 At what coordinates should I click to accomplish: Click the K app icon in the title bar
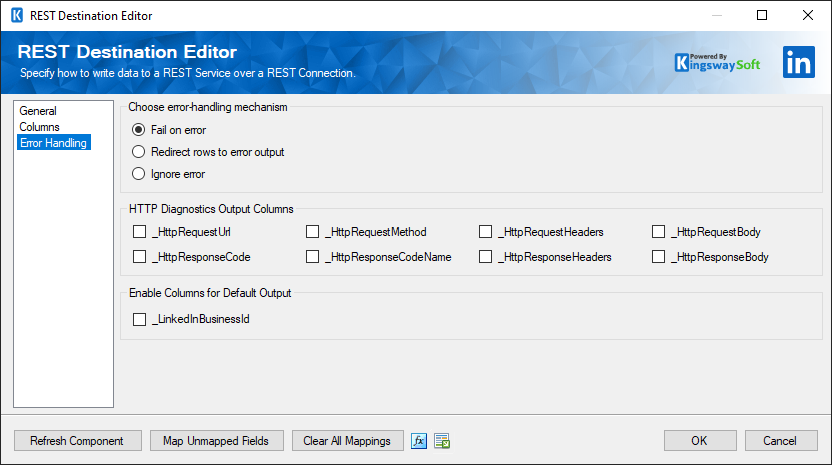pyautogui.click(x=17, y=15)
